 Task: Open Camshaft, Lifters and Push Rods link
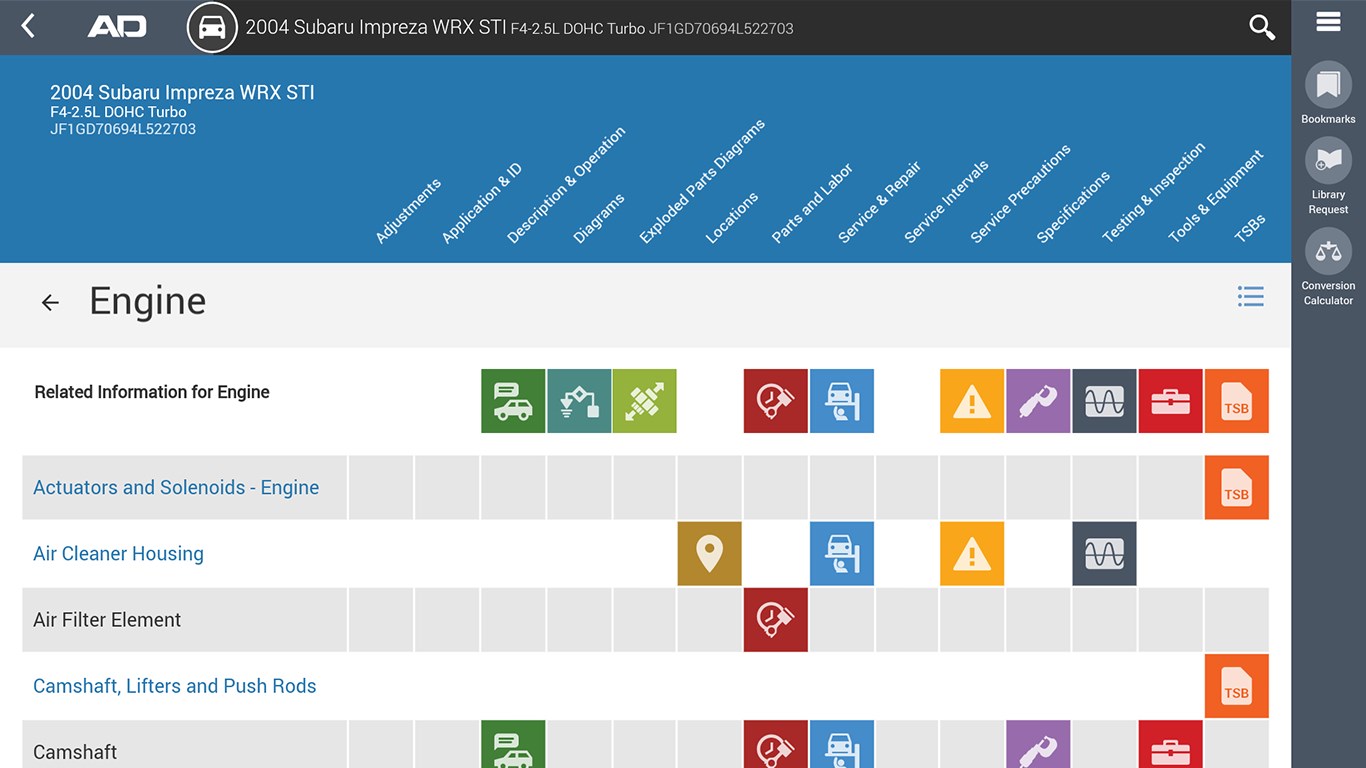pyautogui.click(x=175, y=686)
